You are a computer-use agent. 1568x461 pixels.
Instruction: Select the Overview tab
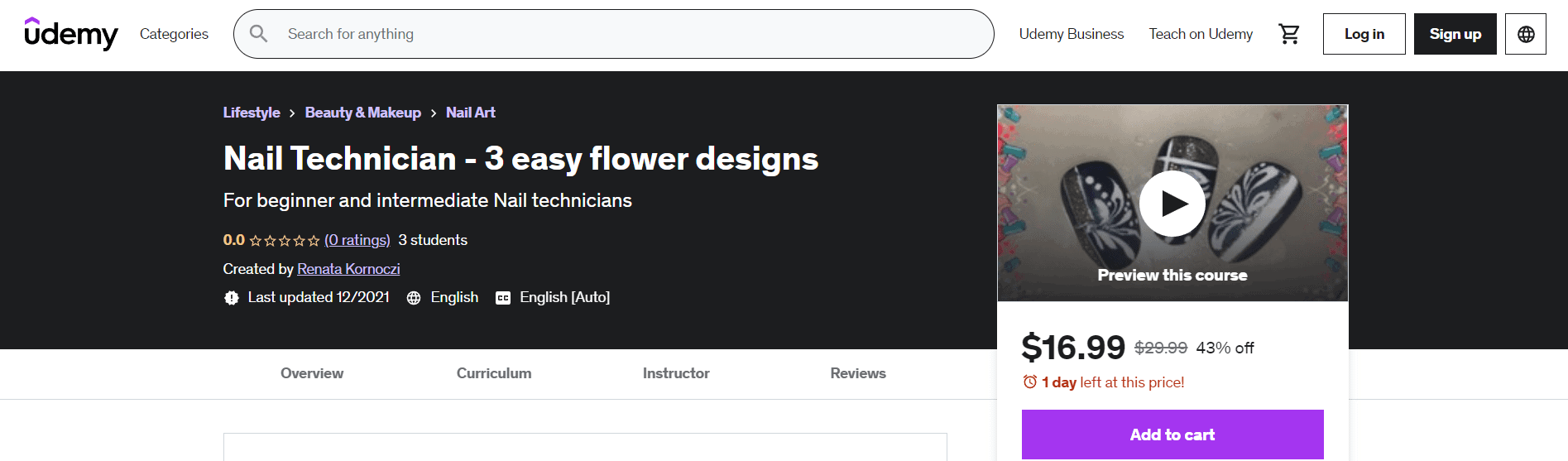(x=312, y=373)
